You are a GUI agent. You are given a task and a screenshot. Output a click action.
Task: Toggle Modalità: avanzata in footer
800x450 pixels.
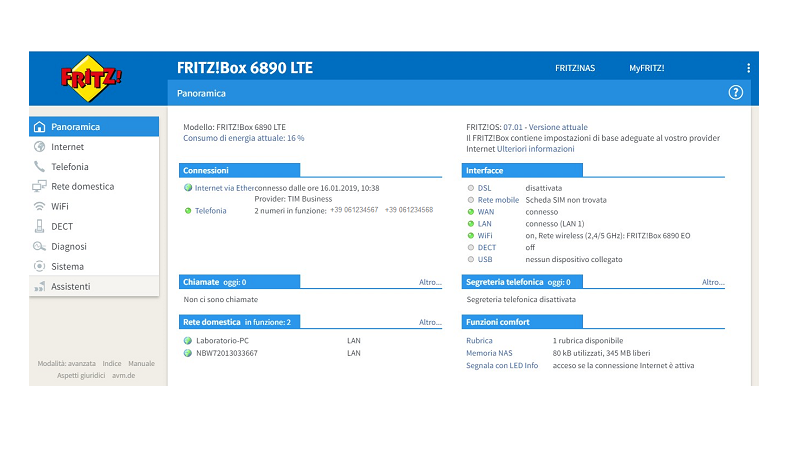[x=66, y=364]
